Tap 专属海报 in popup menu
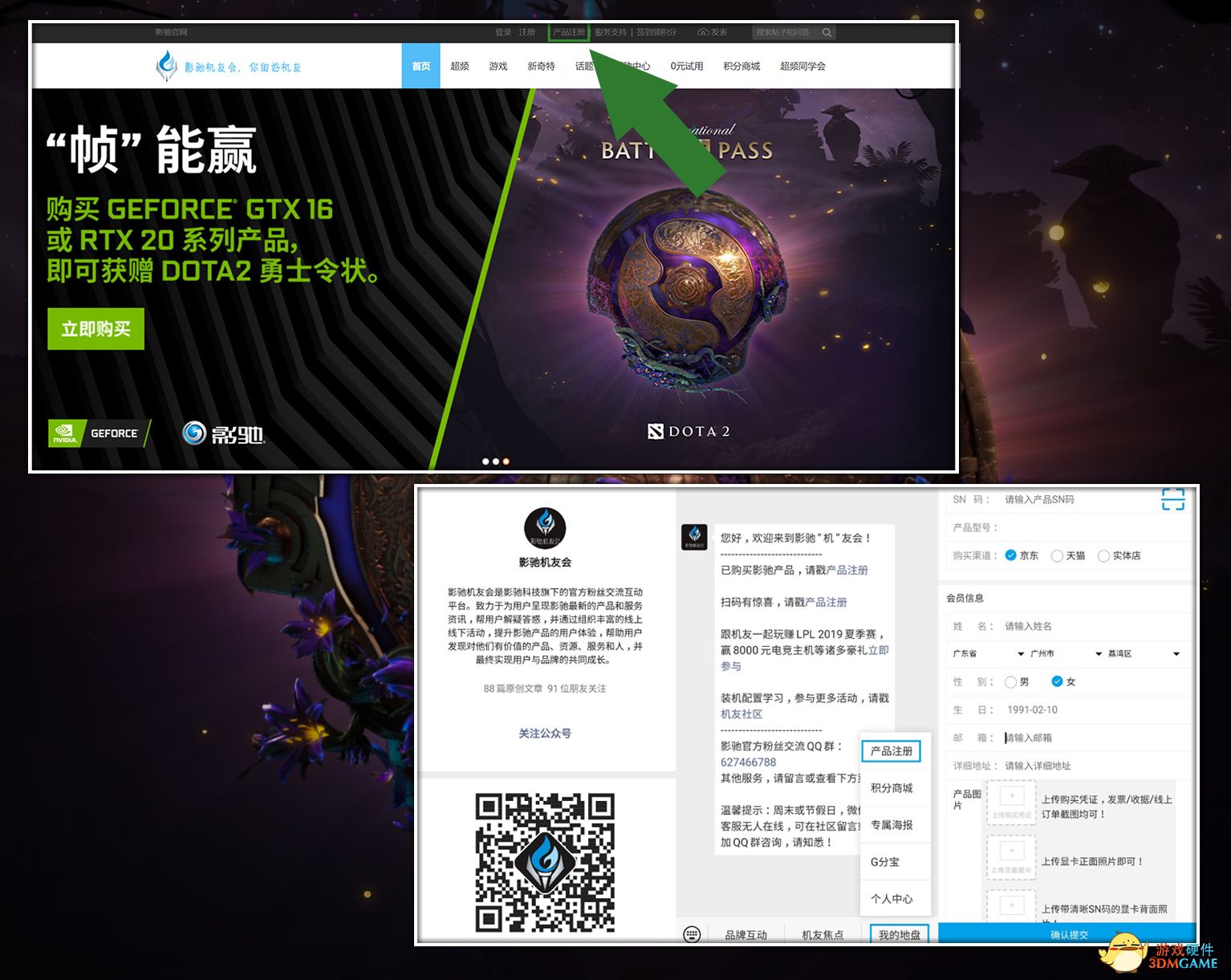Screen dimensions: 1231x980 pos(892,824)
